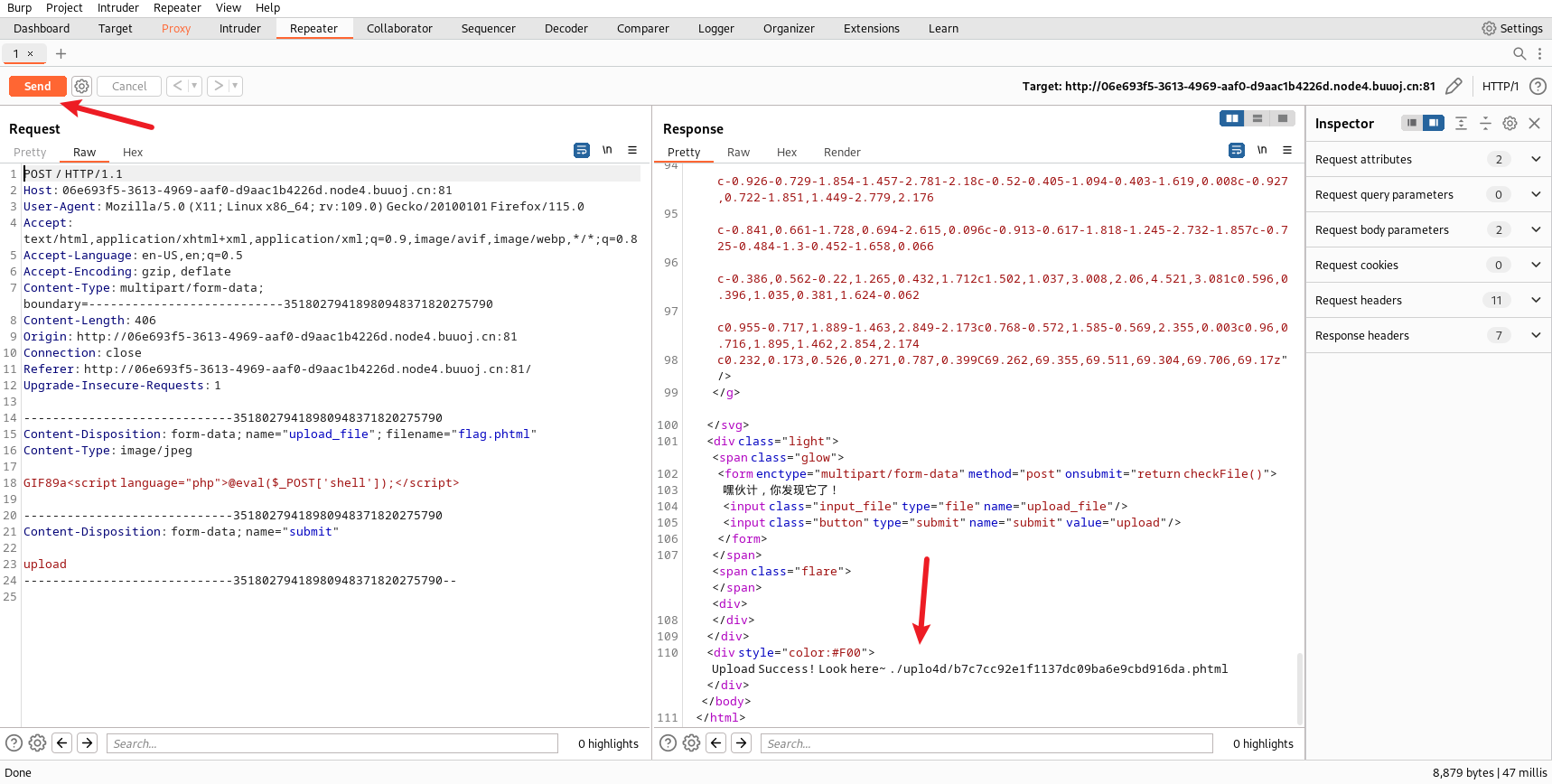The image size is (1552, 784).
Task: Toggle response non-printable characters \n
Action: 1262,150
